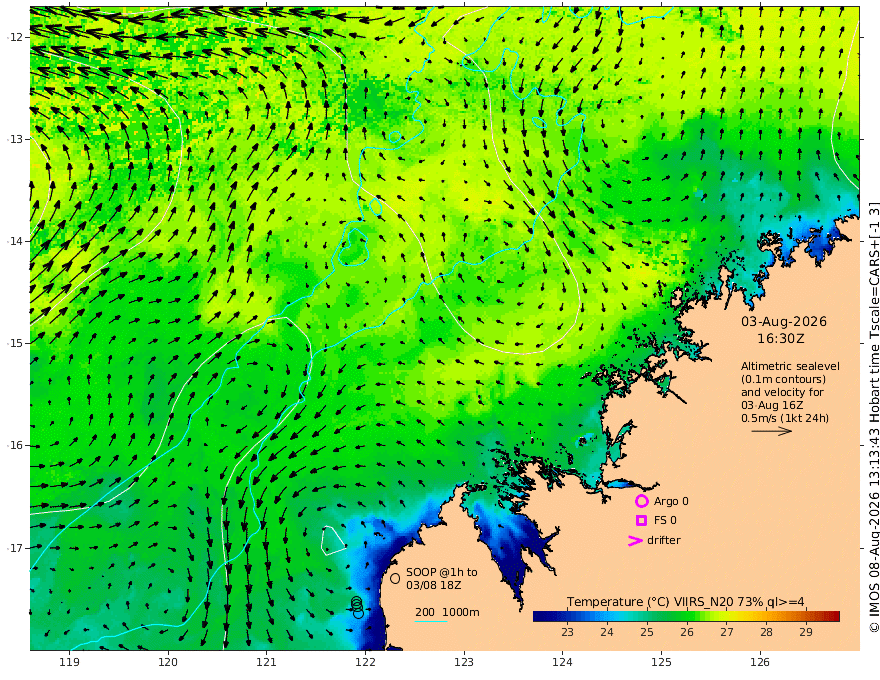Click the temperature colorbar at 23 degrees
The height and width of the screenshot is (680, 880).
[567, 617]
